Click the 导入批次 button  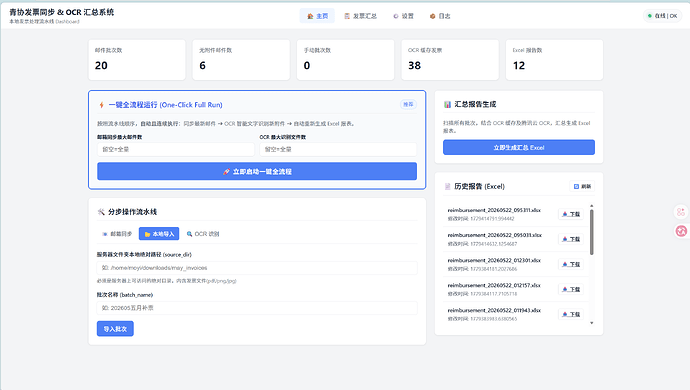(x=115, y=329)
